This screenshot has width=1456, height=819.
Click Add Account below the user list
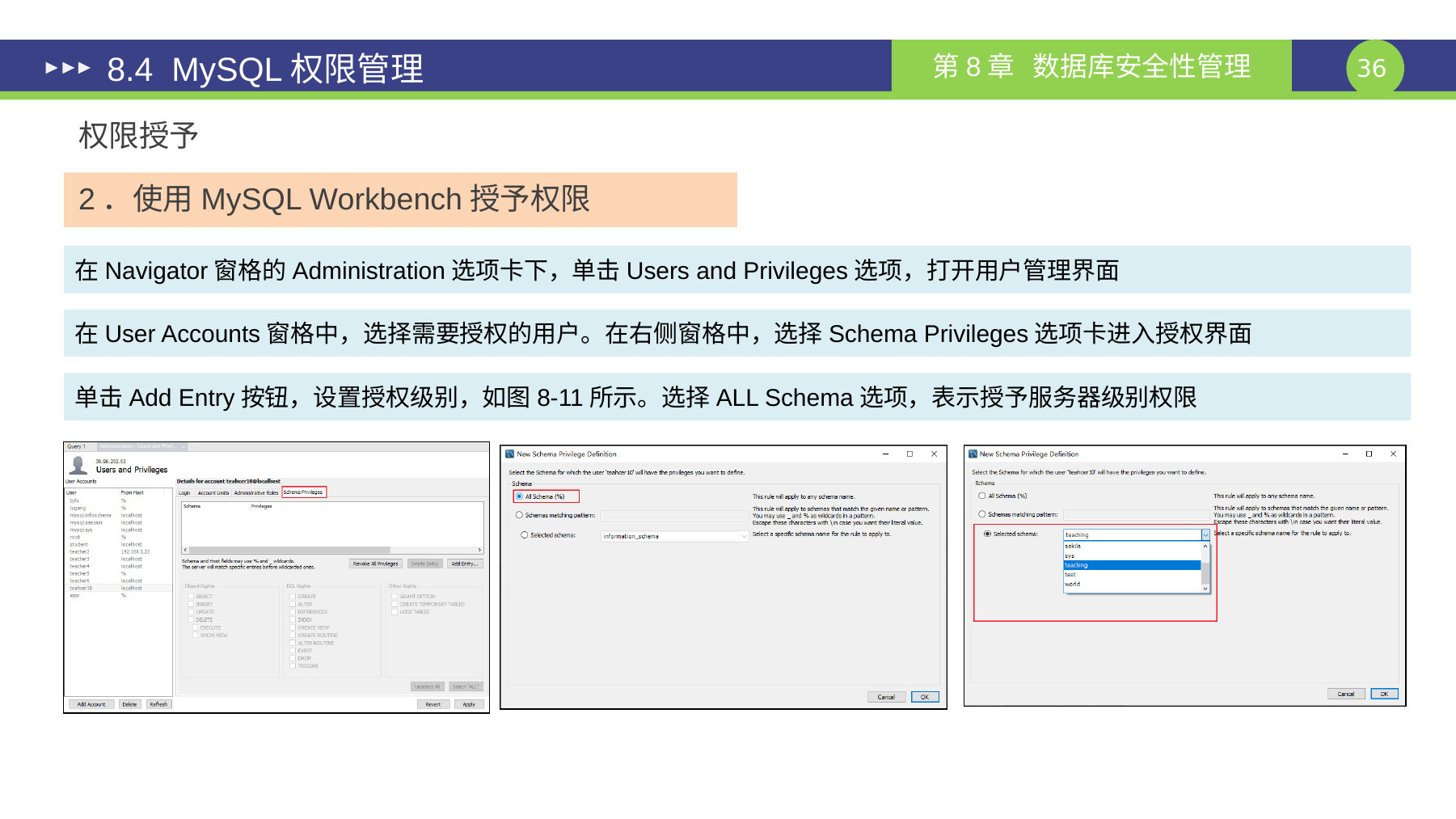pos(91,704)
